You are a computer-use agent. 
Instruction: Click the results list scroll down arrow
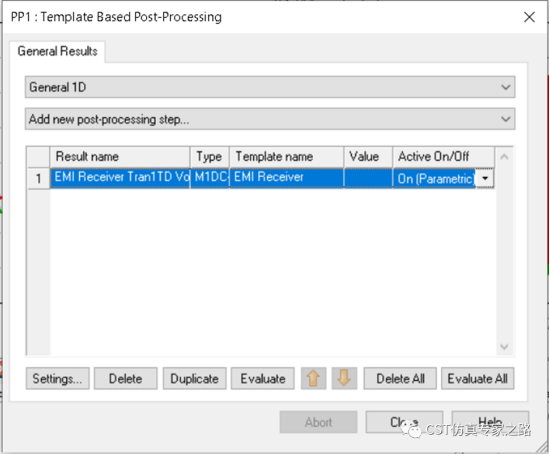click(x=504, y=347)
